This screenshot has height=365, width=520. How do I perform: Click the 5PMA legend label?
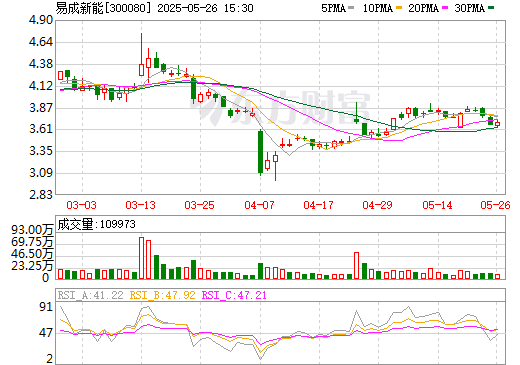[x=333, y=8]
